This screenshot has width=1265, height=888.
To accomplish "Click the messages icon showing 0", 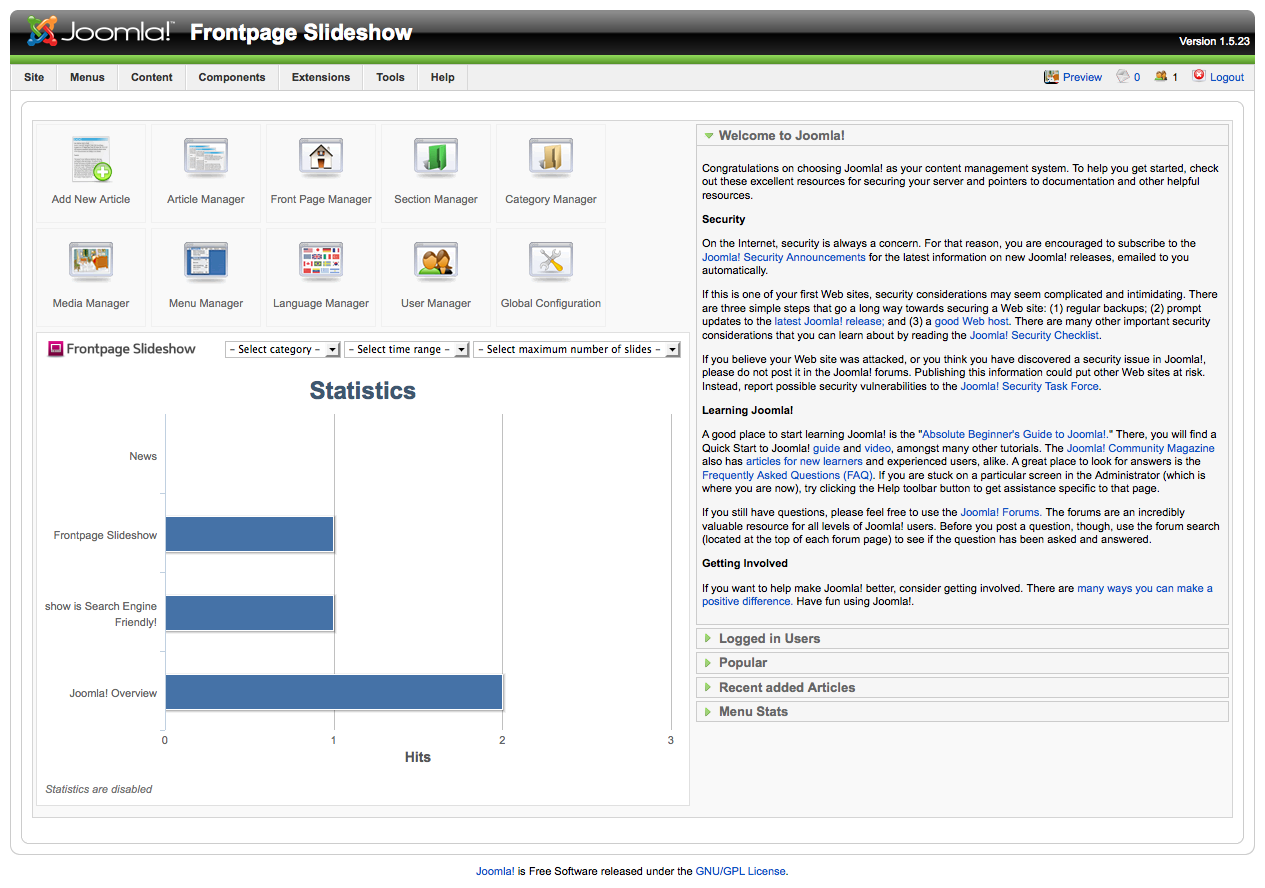I will click(x=1123, y=76).
